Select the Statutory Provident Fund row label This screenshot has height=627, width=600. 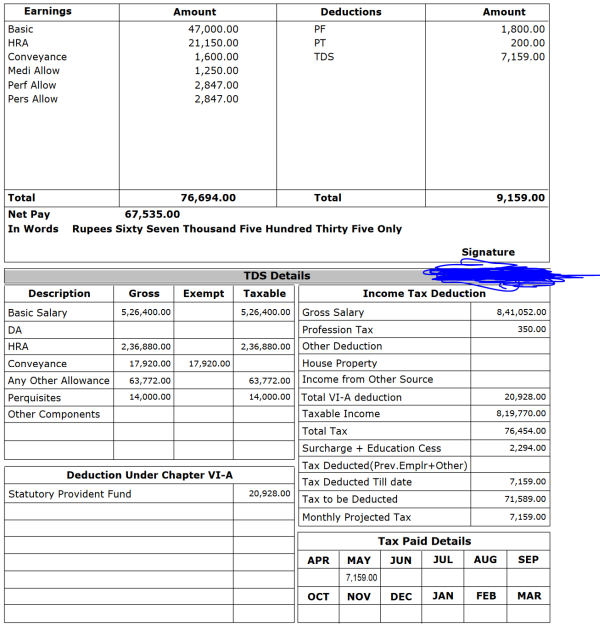(x=70, y=494)
